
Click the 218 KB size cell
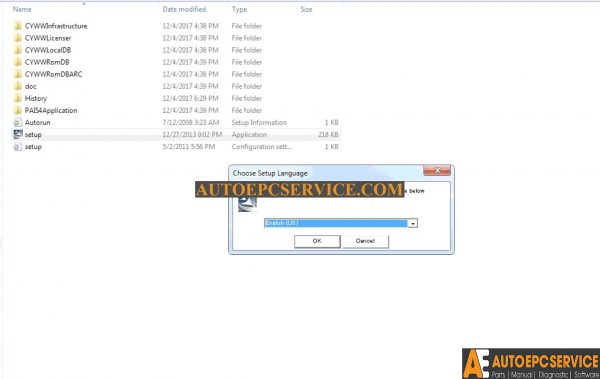[328, 134]
